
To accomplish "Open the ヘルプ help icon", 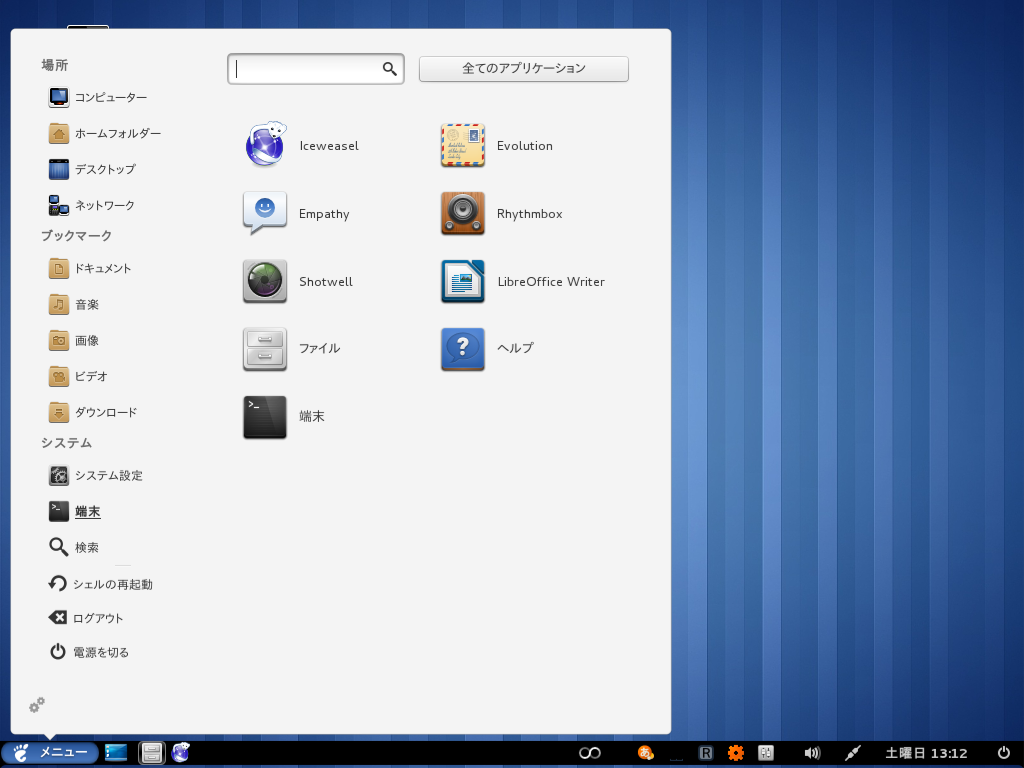I will 462,349.
